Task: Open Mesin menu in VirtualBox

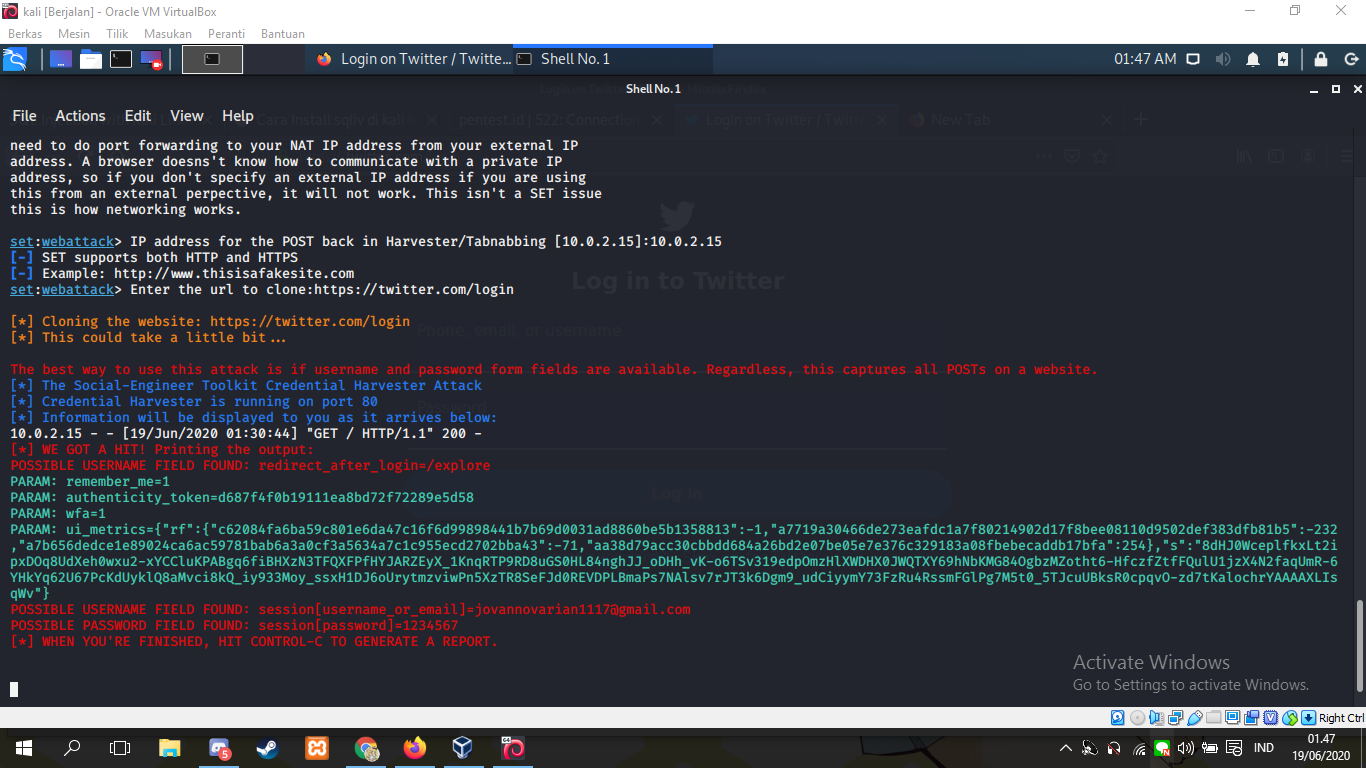Action: pyautogui.click(x=73, y=34)
